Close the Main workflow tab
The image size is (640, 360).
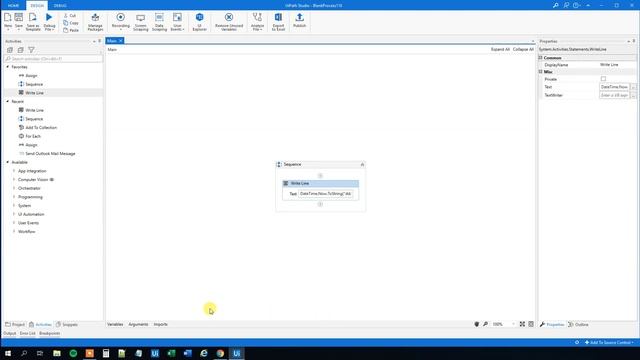[x=121, y=41]
